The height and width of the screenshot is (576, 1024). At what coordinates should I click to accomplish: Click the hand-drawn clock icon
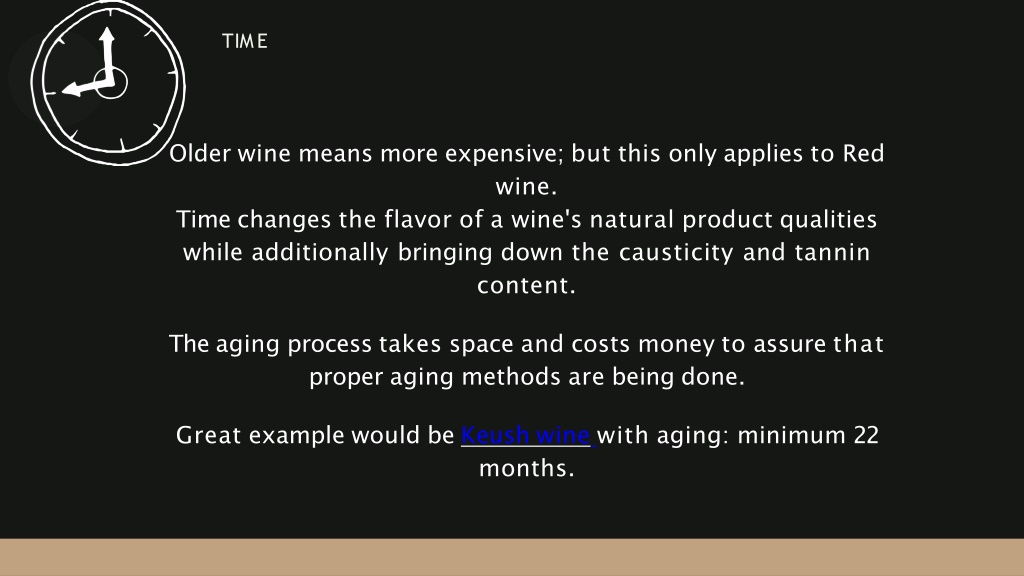108,82
